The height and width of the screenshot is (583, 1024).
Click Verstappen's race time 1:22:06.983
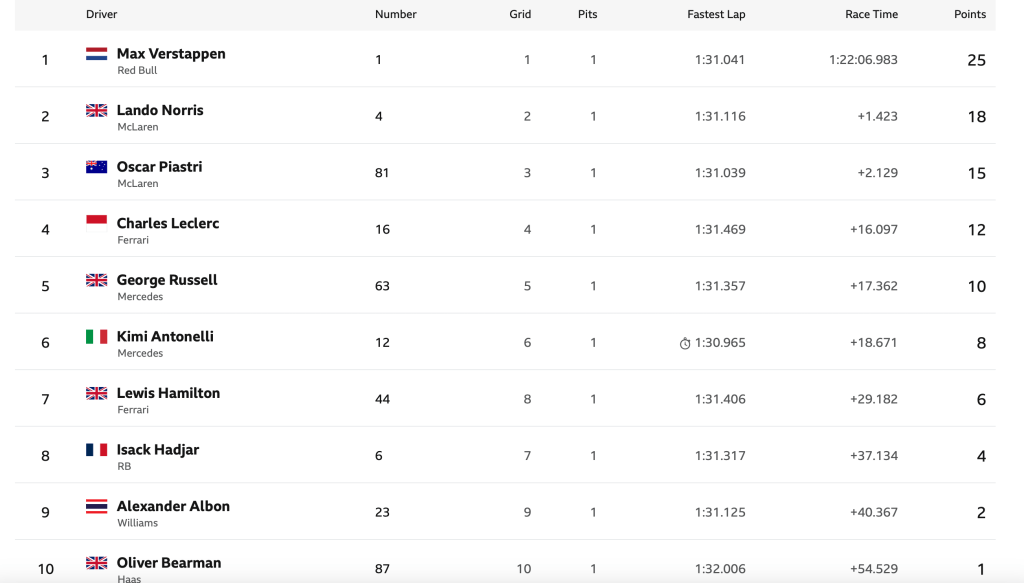863,60
